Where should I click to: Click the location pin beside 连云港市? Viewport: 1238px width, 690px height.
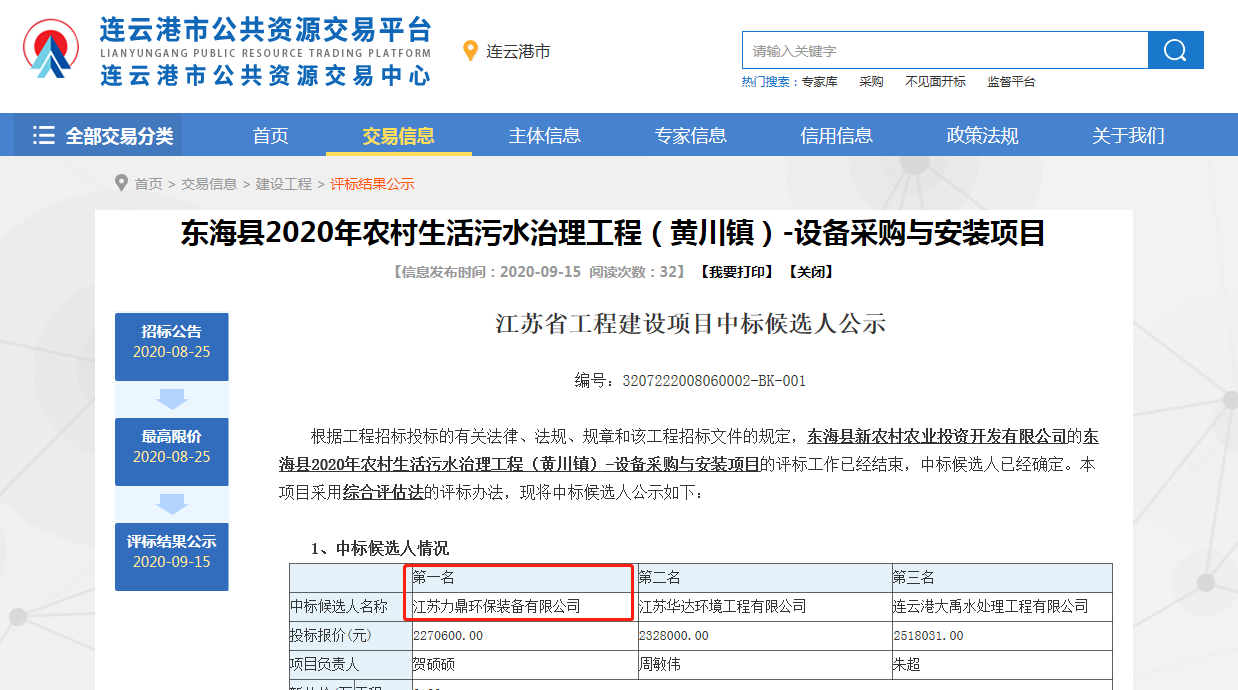tap(469, 51)
